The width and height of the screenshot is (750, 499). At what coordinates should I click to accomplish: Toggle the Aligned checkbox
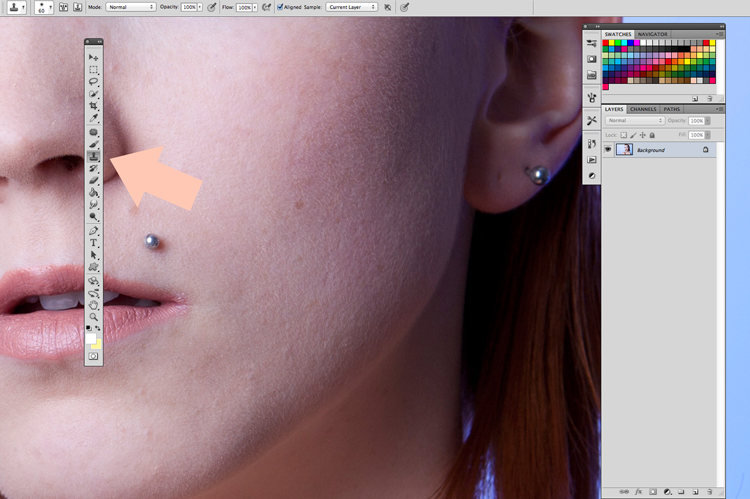click(280, 7)
